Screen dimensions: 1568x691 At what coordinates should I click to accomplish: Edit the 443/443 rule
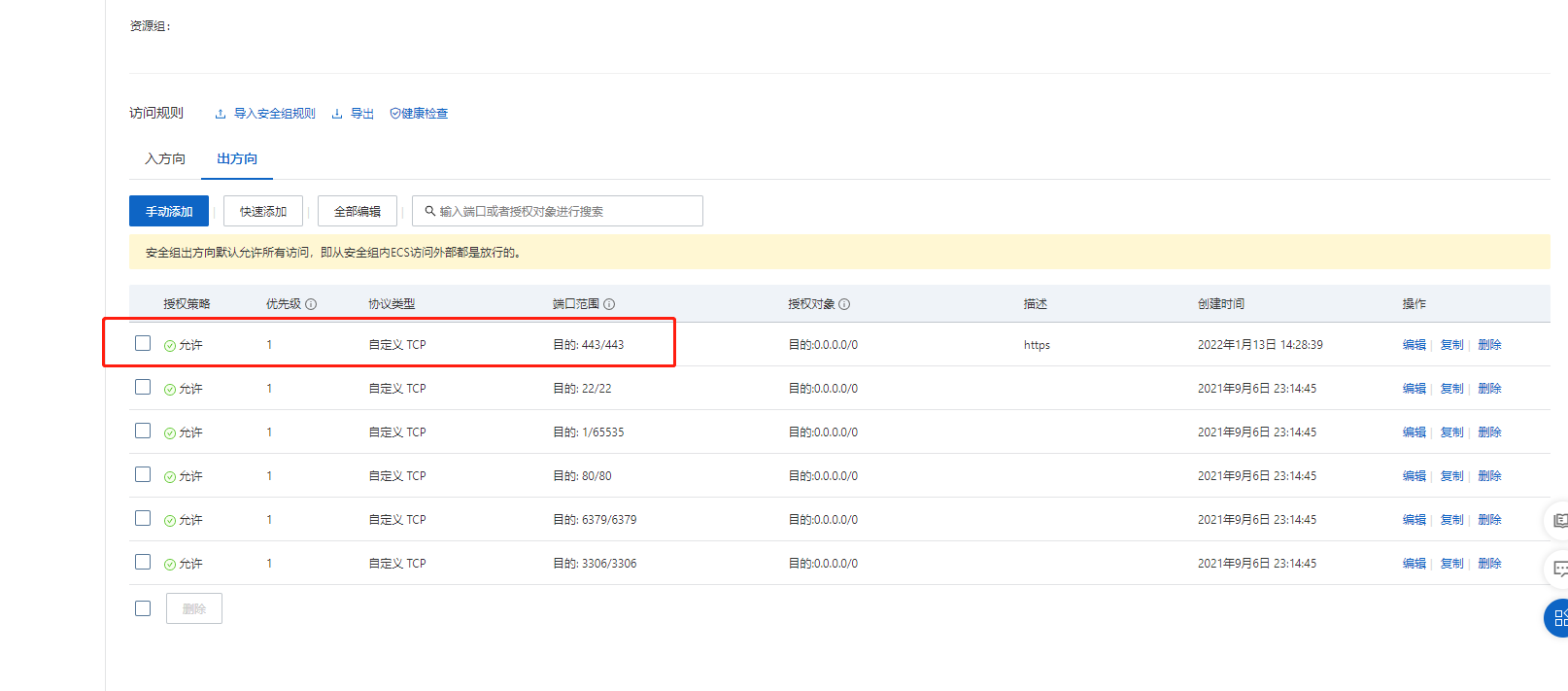click(1415, 345)
